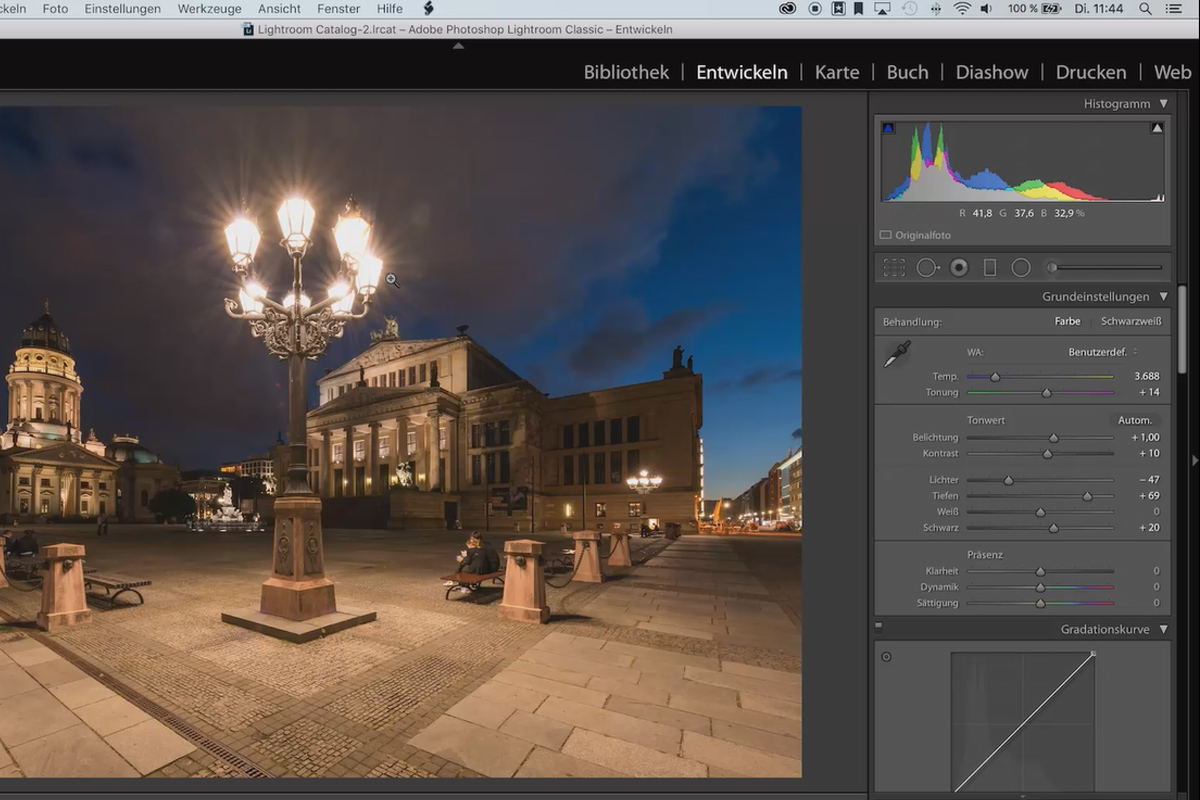Collapse the Grundeinstellungen panel
The height and width of the screenshot is (800, 1200).
coord(1163,297)
